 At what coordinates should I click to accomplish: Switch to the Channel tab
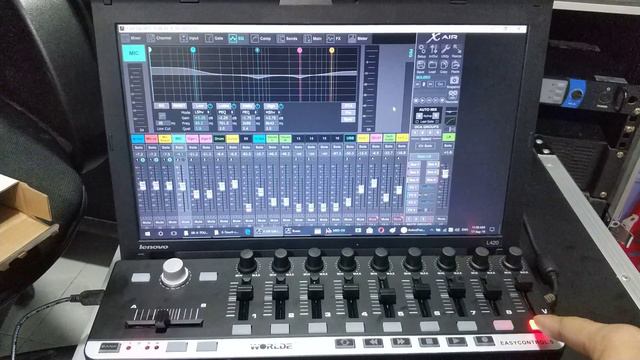click(160, 38)
